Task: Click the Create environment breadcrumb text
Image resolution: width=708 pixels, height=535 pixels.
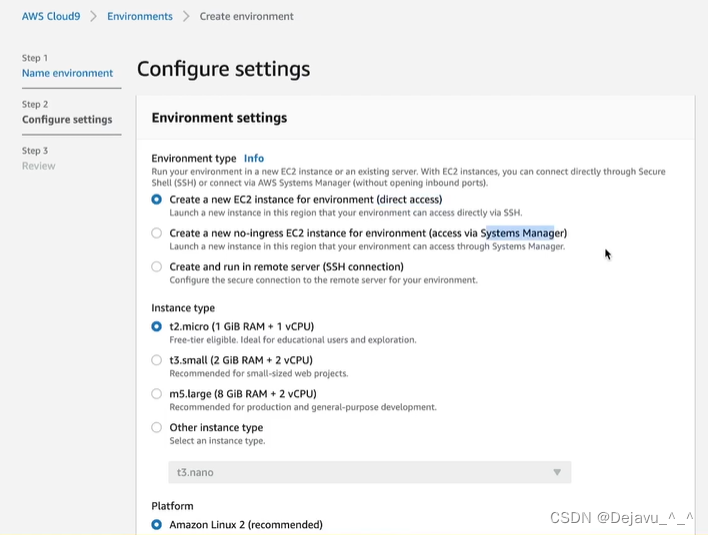Action: [x=247, y=16]
